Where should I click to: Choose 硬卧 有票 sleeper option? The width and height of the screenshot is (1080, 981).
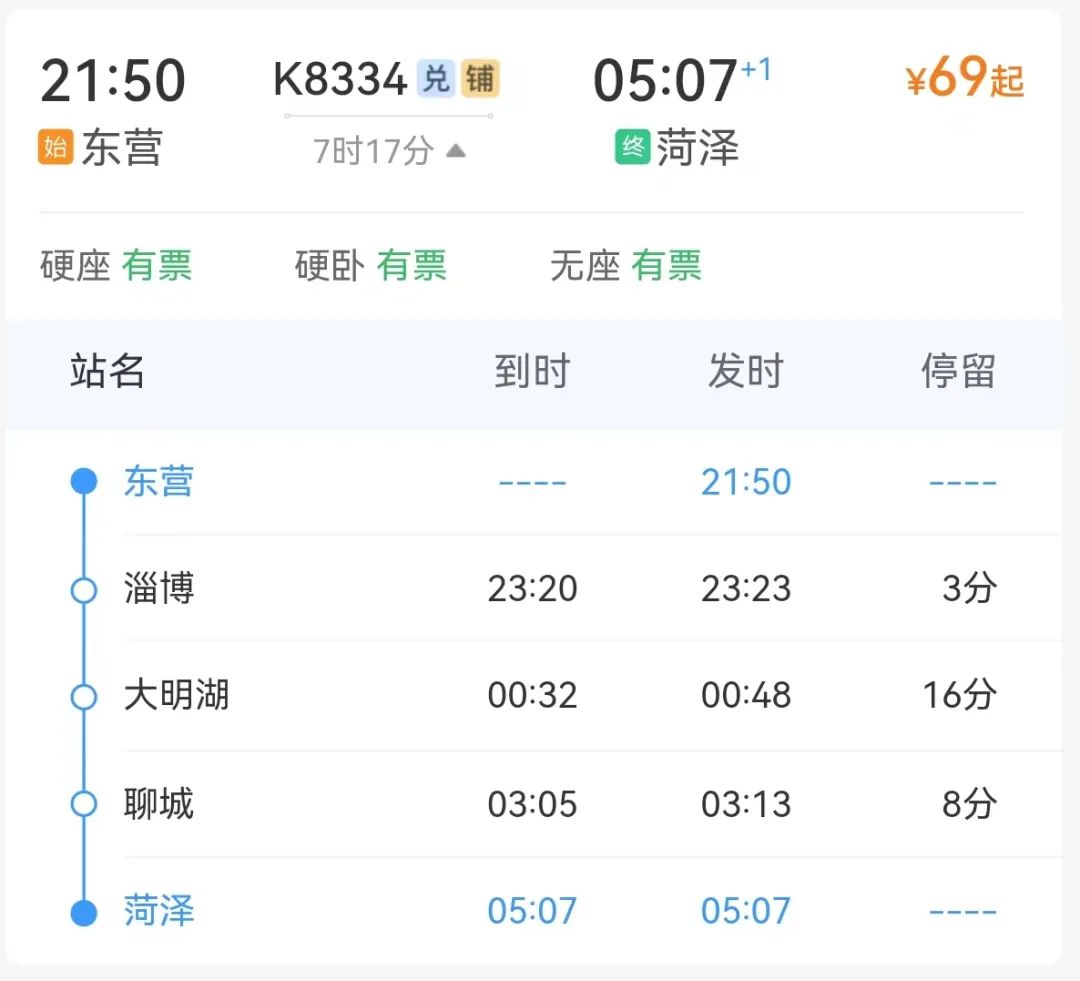371,265
